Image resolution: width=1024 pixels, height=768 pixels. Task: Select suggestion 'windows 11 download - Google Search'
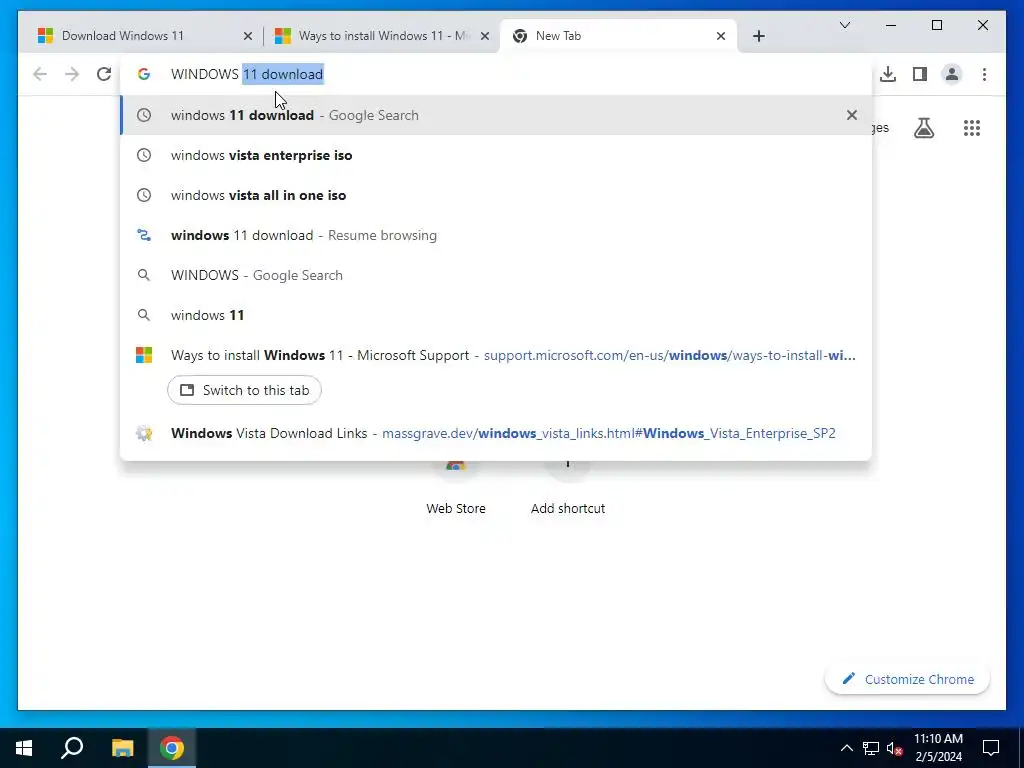[x=496, y=115]
